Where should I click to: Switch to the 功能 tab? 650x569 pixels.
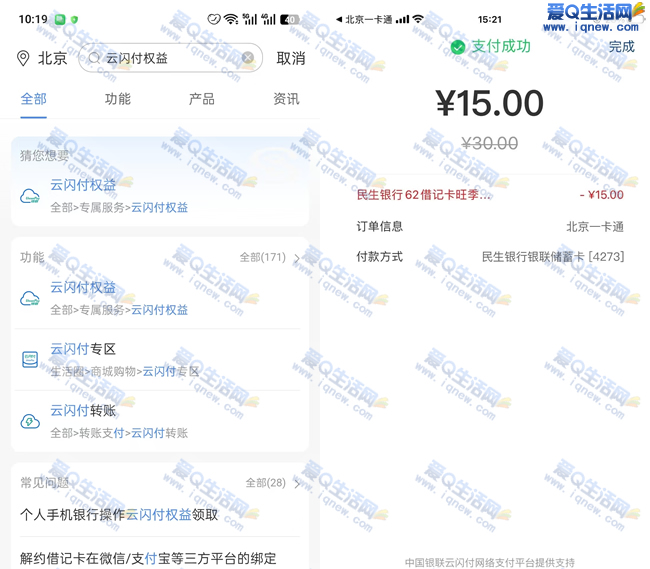point(118,99)
